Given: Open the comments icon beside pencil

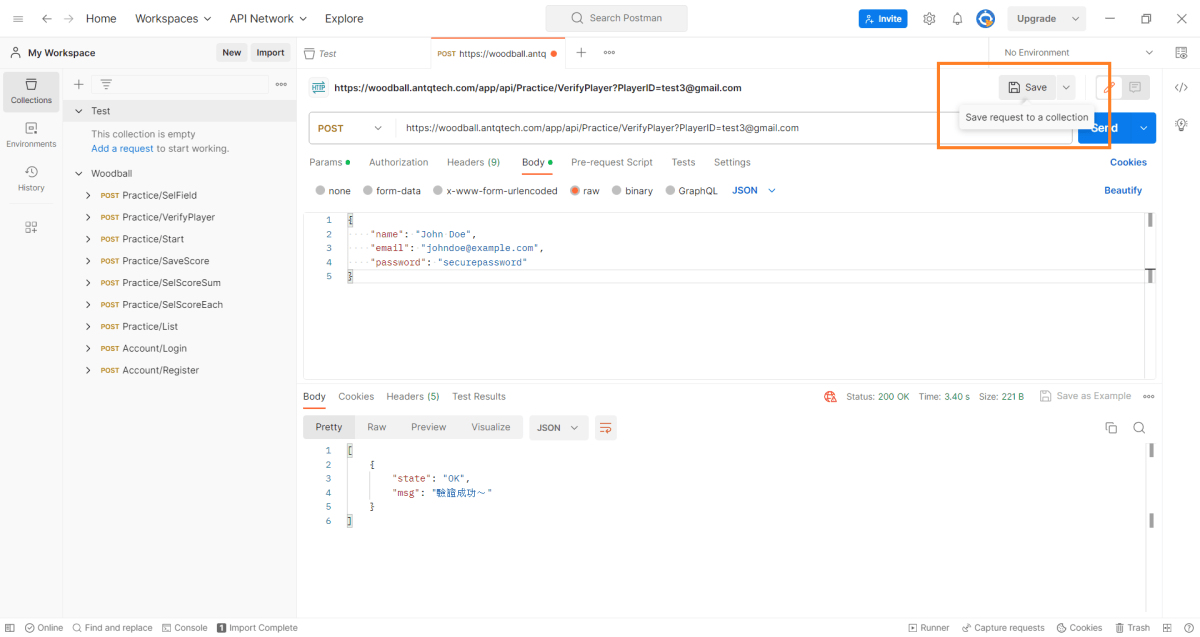Looking at the screenshot, I should click(1135, 87).
